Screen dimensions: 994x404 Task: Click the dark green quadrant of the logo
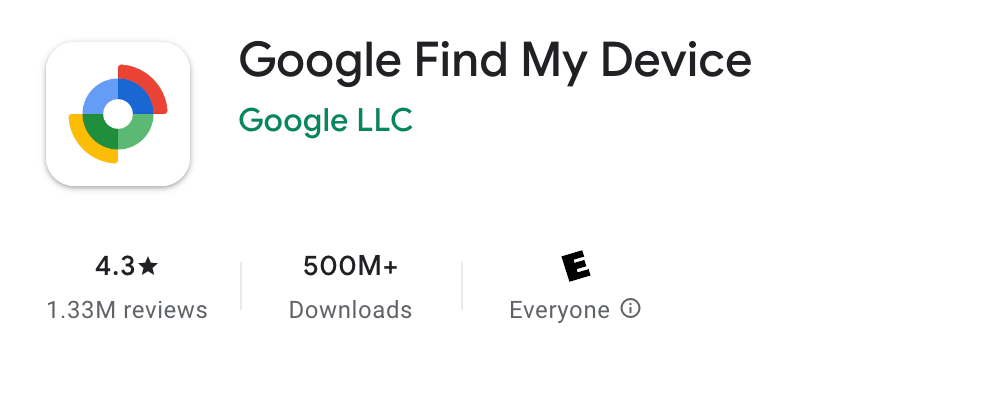click(x=100, y=131)
